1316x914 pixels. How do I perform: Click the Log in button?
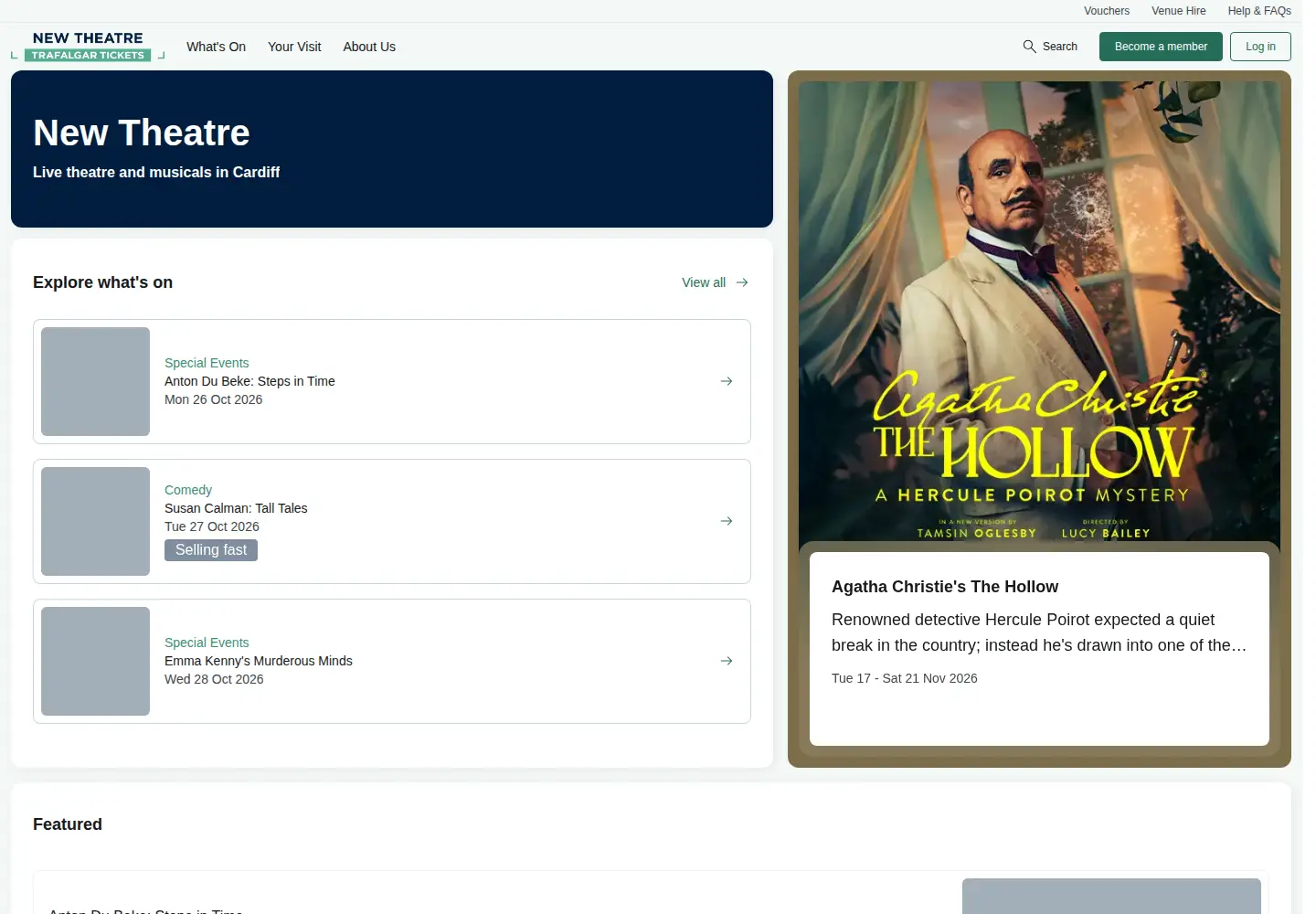(1260, 47)
